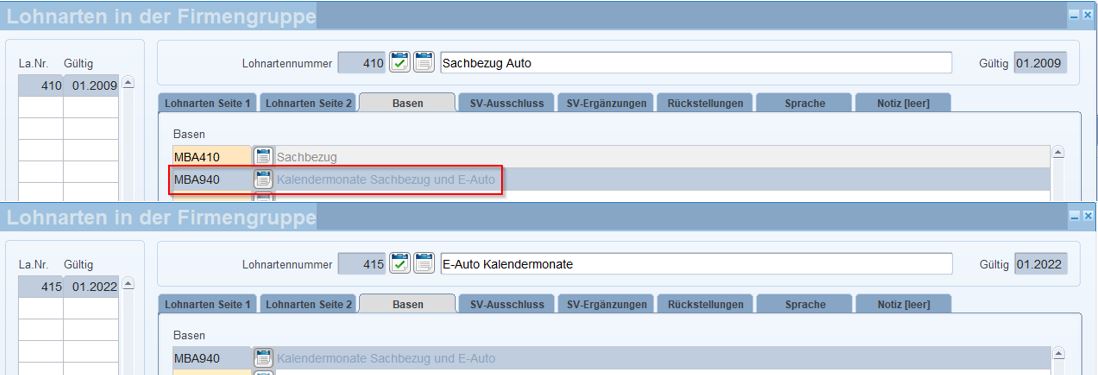Select MBA410 base code cell

211,157
